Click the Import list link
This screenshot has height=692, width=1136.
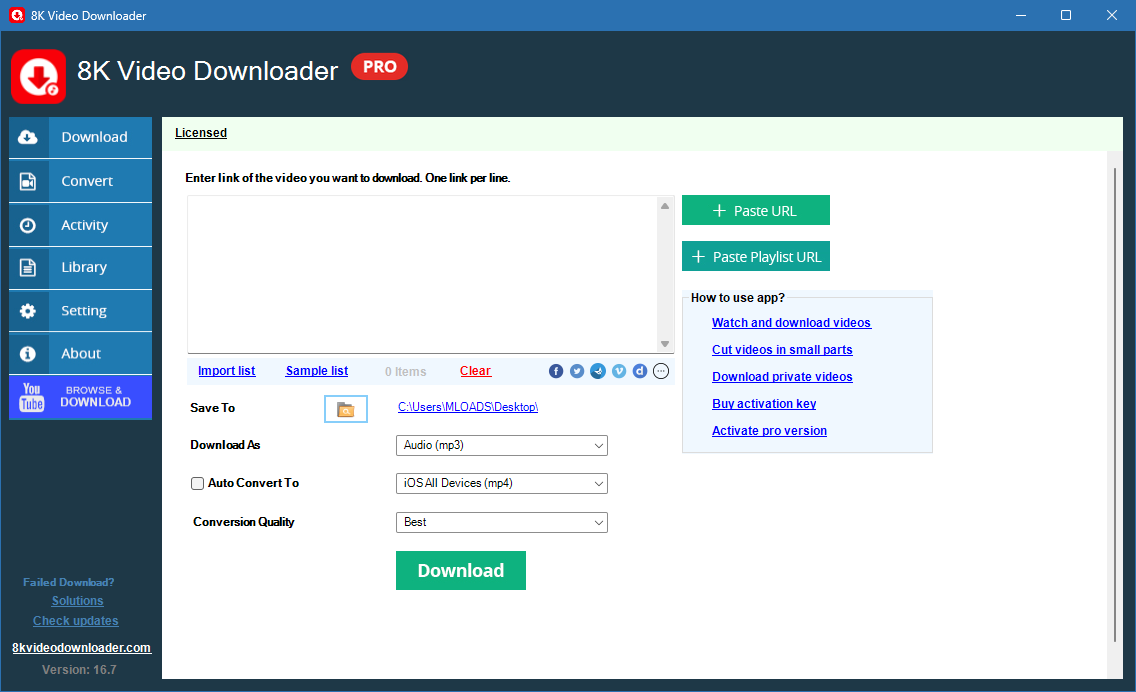pos(227,371)
